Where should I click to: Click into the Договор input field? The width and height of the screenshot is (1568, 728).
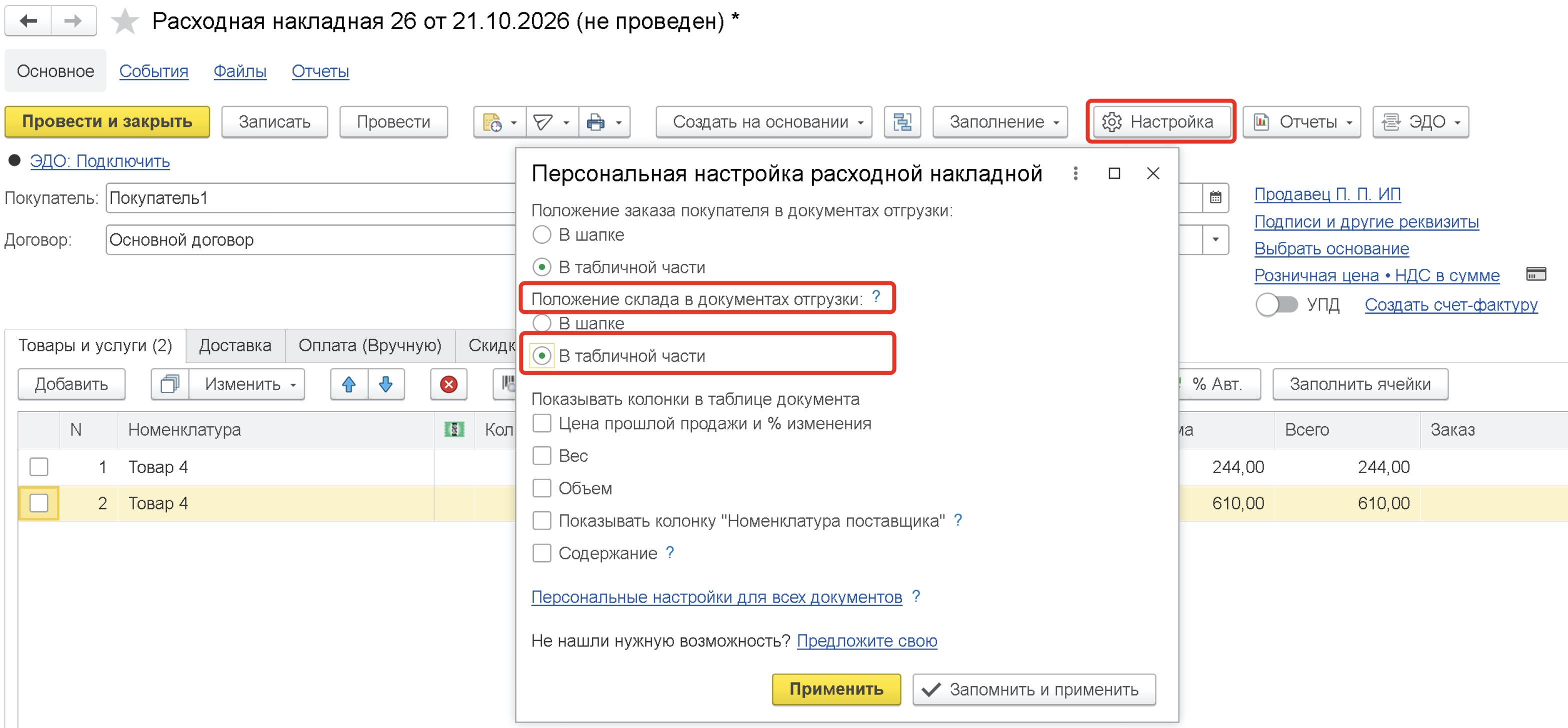[310, 240]
